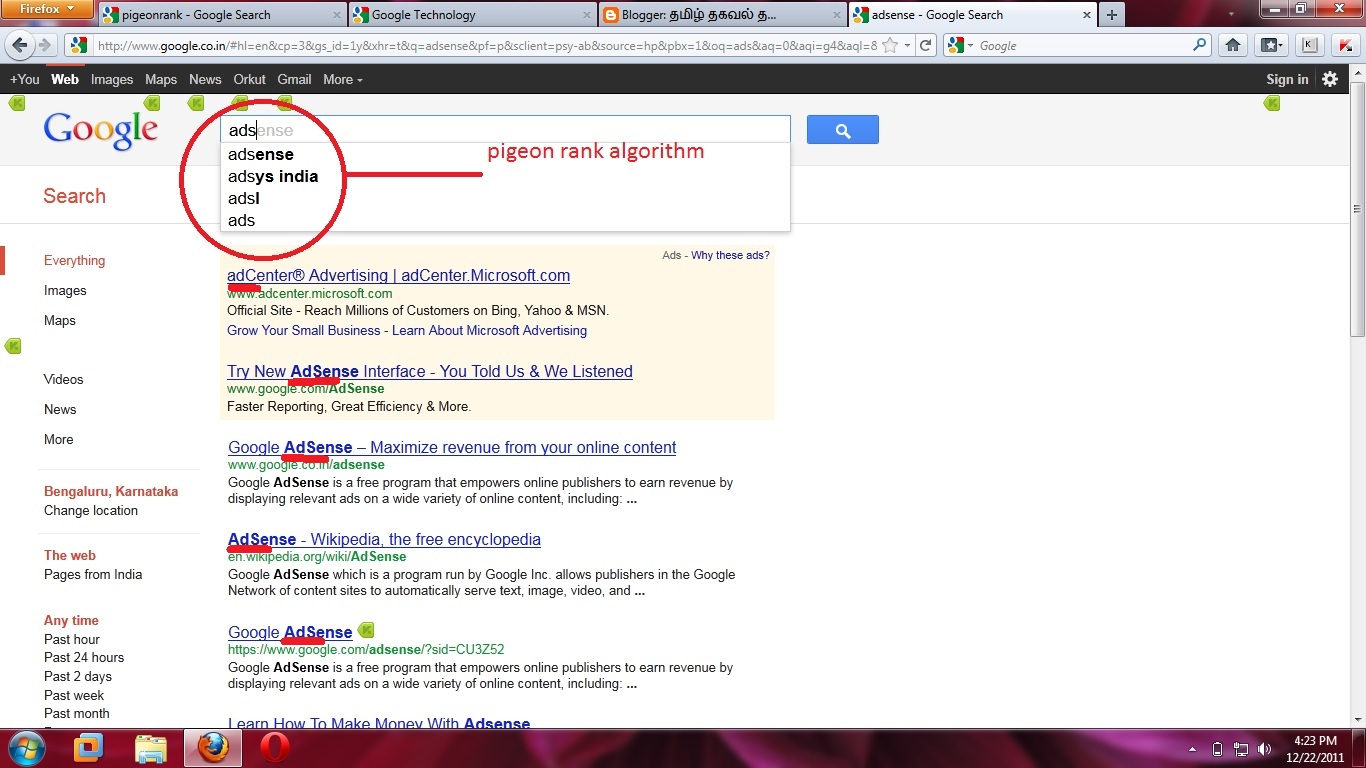The height and width of the screenshot is (768, 1366).
Task: Open AdSense Wikipedia result link
Action: pos(384,539)
